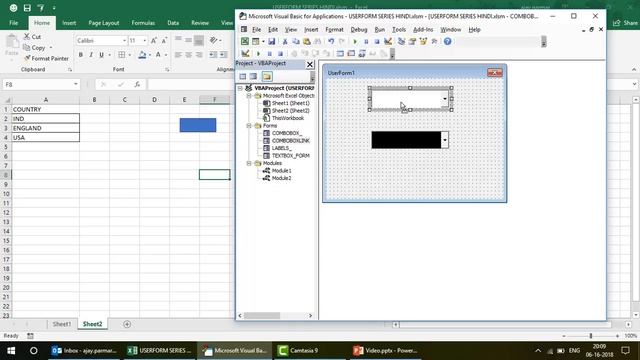Undo last action in VBA editor

(331, 41)
